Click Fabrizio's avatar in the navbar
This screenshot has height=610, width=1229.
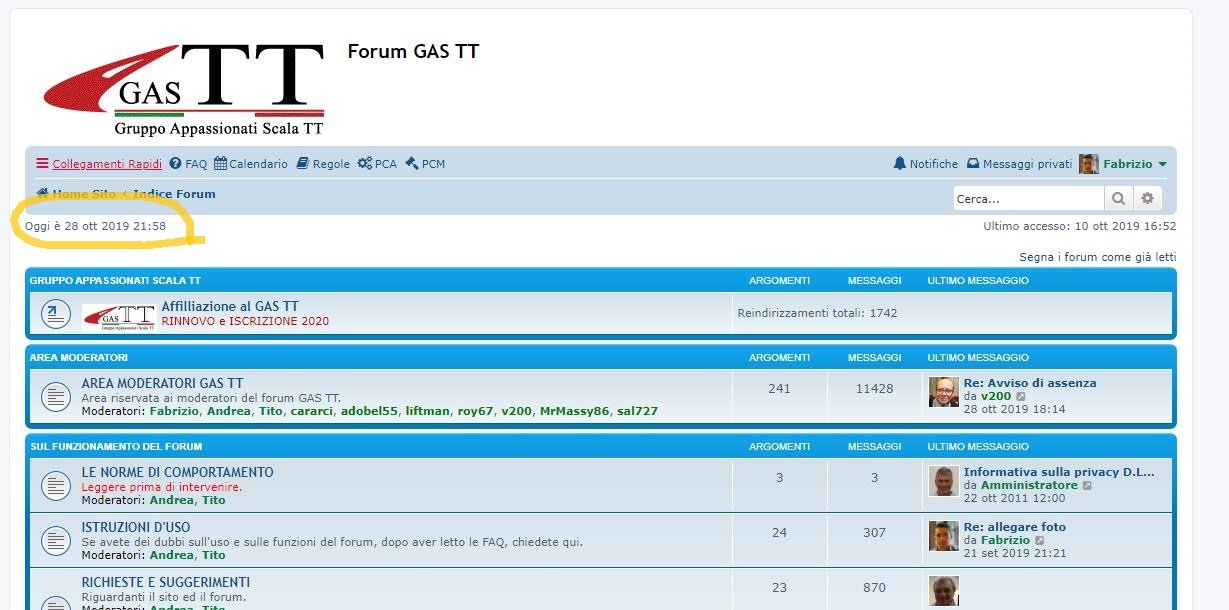pos(1088,164)
